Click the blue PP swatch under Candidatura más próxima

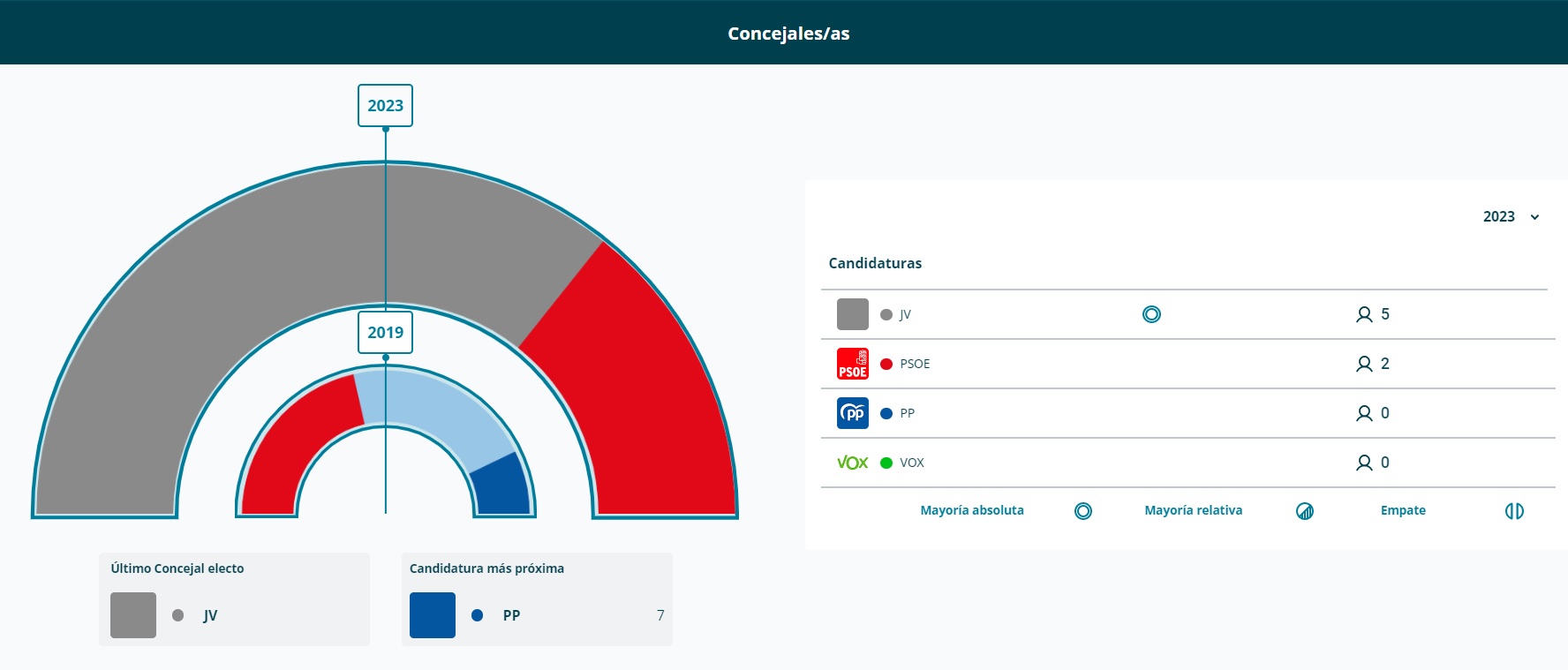[x=433, y=615]
